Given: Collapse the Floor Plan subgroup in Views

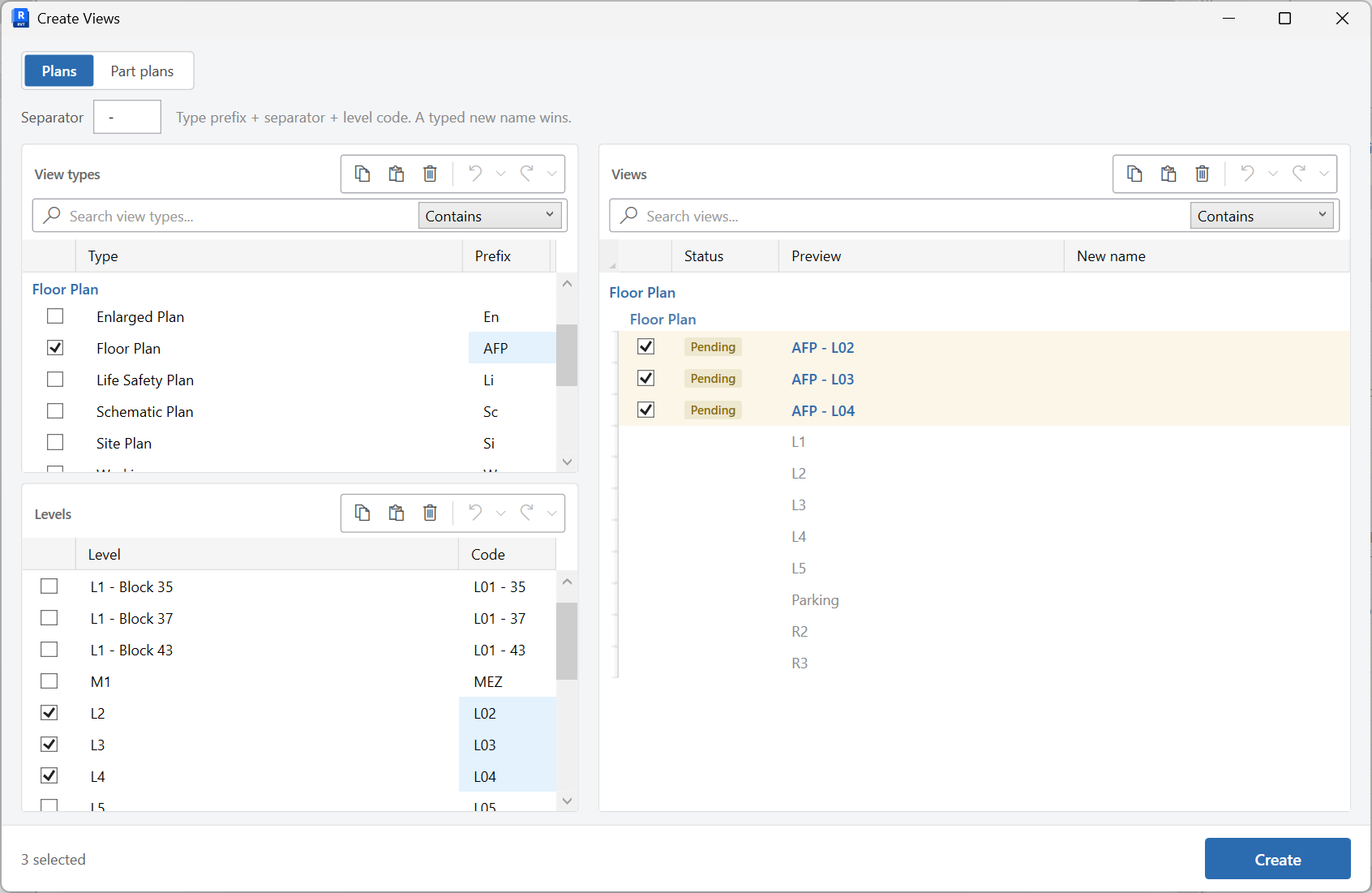Looking at the screenshot, I should 662,320.
